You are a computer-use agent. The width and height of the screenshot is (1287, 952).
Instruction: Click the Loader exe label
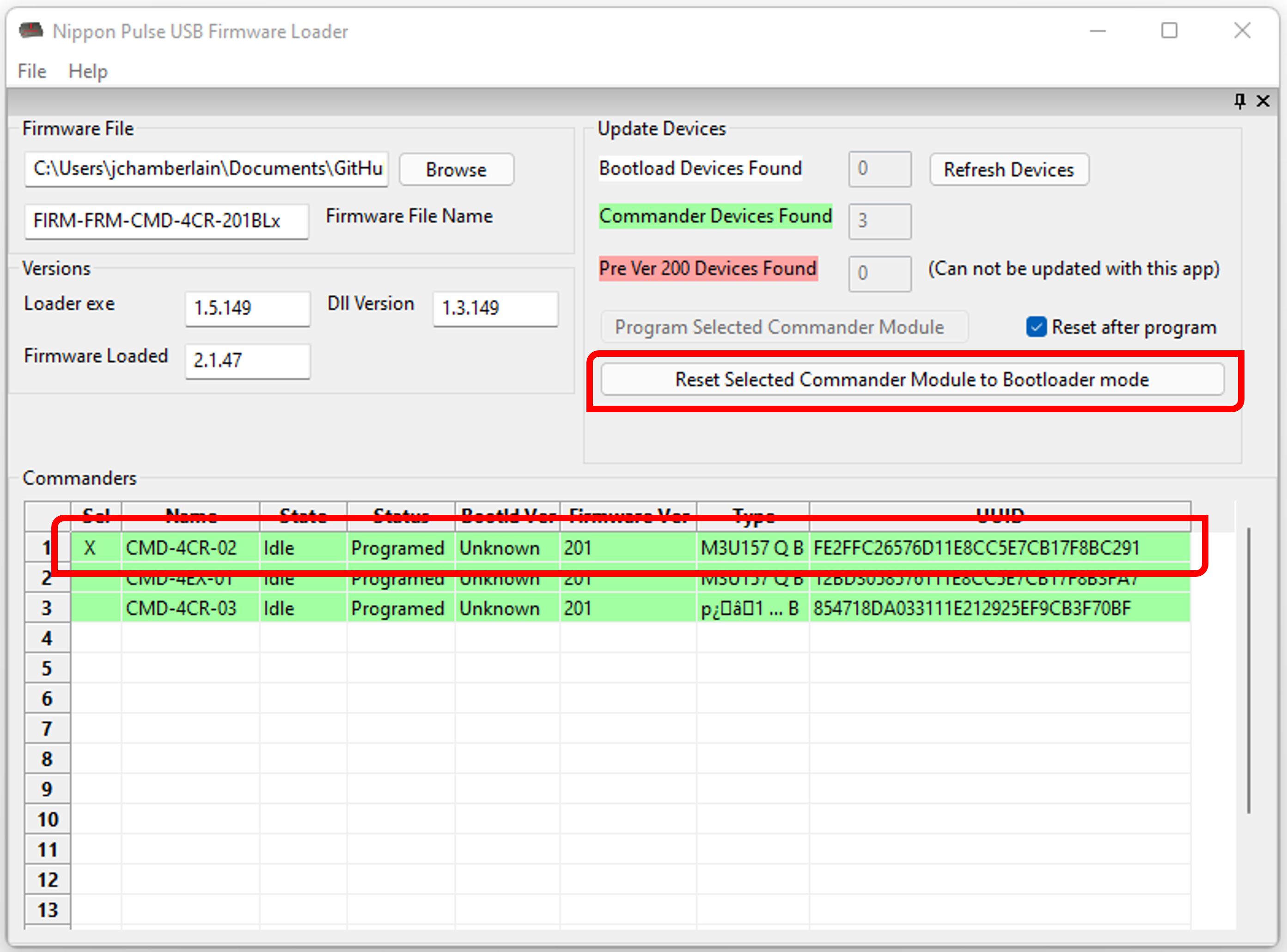pyautogui.click(x=69, y=304)
